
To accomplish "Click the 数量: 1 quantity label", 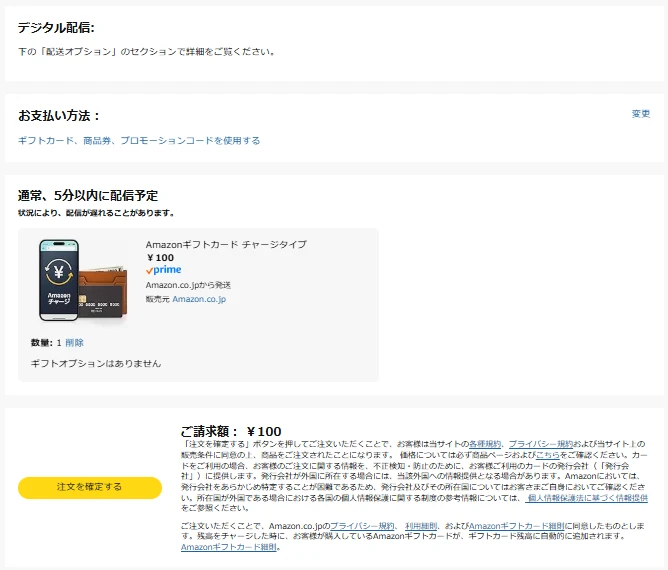I will coord(46,343).
